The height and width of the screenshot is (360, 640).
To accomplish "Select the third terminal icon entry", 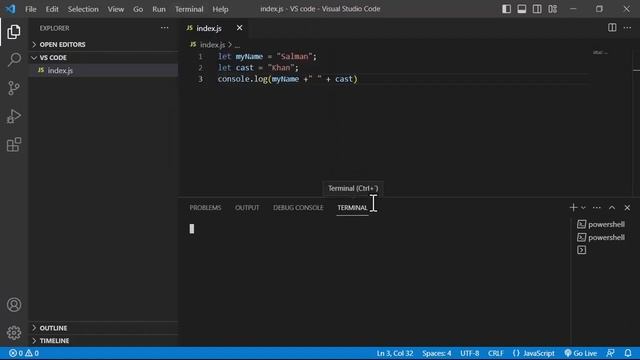I will tap(582, 250).
